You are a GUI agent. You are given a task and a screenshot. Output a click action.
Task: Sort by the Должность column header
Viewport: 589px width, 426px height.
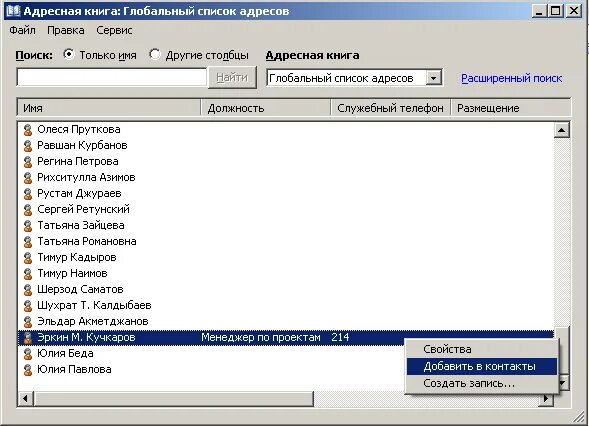[266, 108]
